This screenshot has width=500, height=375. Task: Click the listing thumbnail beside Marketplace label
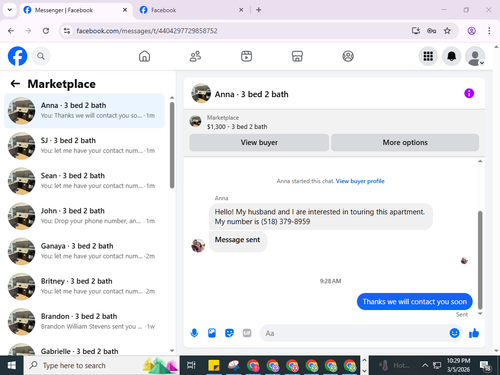click(x=195, y=121)
